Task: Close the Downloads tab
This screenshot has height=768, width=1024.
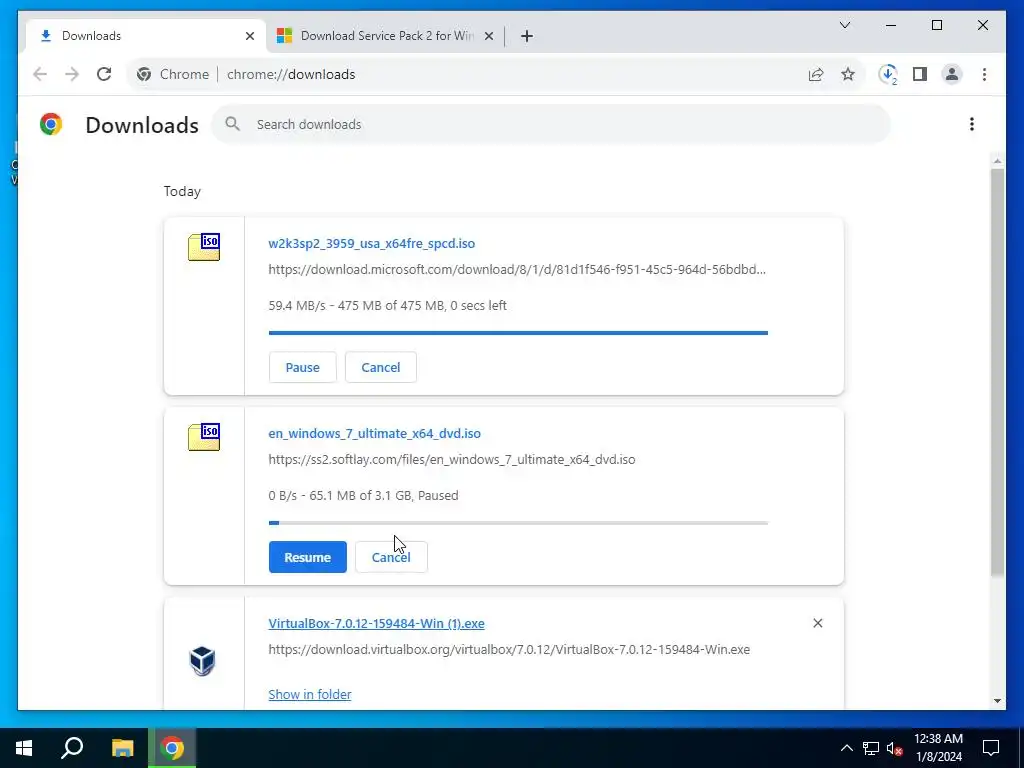Action: pyautogui.click(x=249, y=36)
